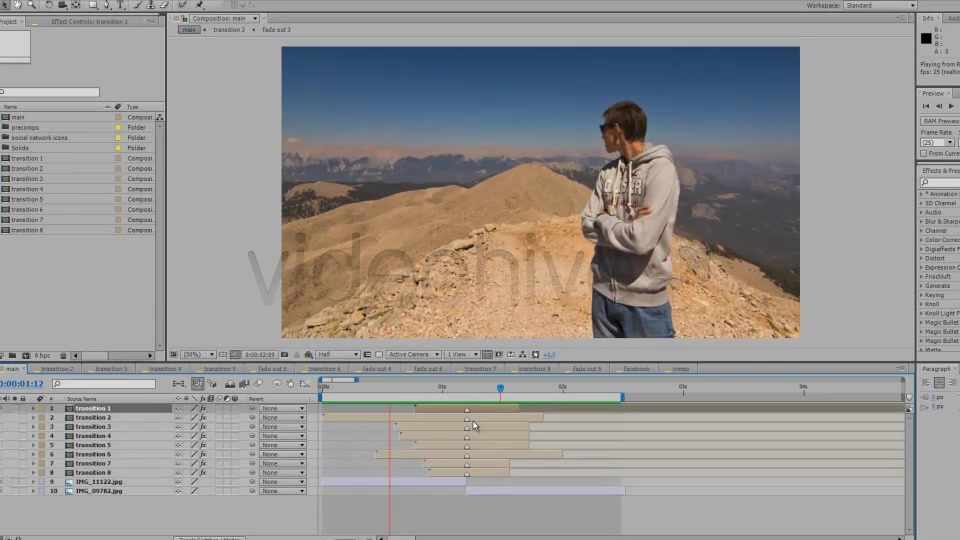This screenshot has width=960, height=540.
Task: Open the Active Camera dropdown
Action: pyautogui.click(x=413, y=354)
